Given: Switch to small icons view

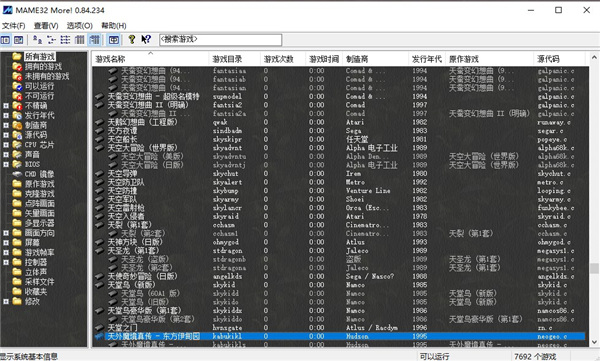Looking at the screenshot, I should (51, 39).
